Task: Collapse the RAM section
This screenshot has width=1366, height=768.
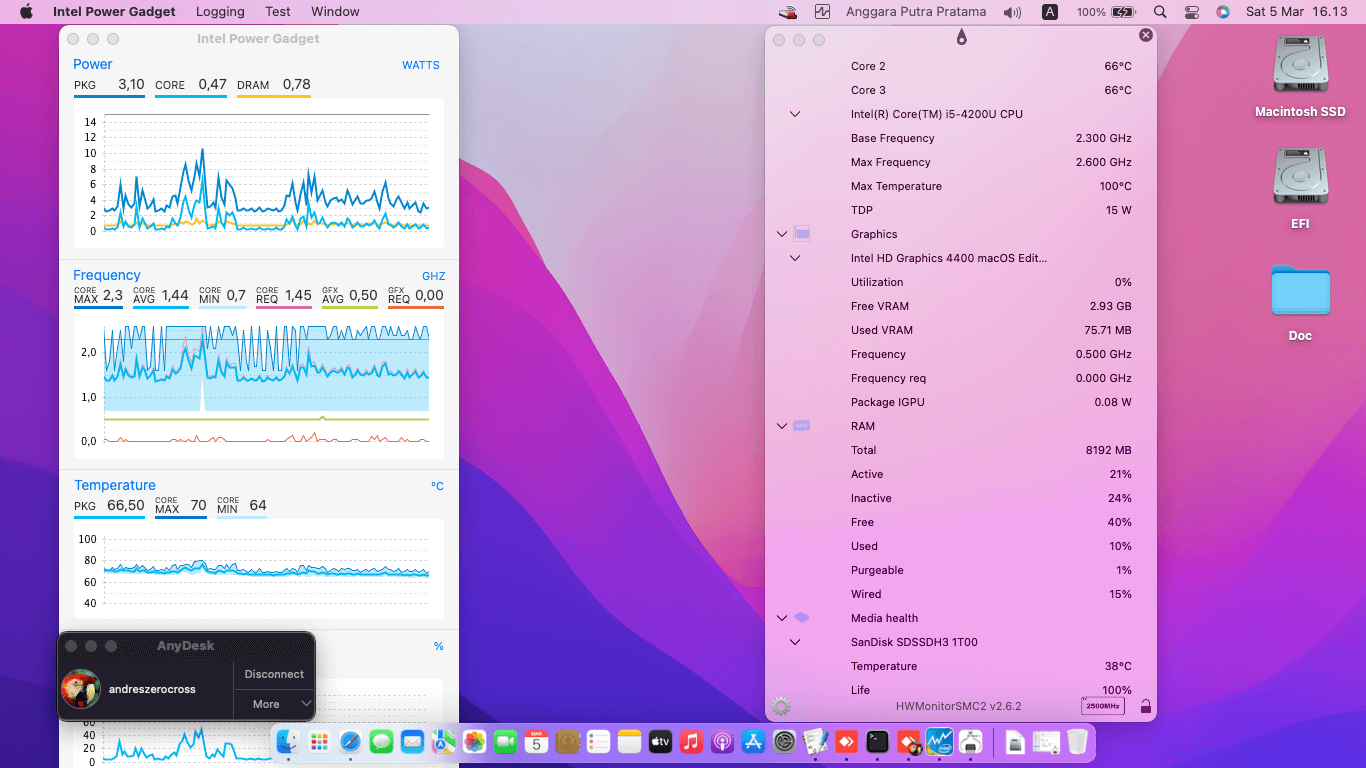Action: (782, 426)
